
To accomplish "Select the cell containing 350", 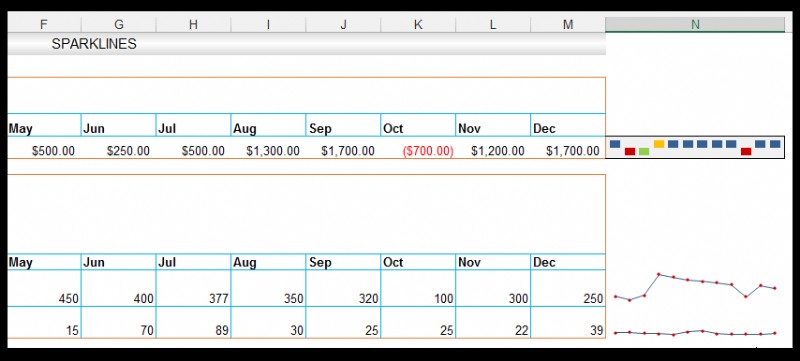I will (268, 288).
